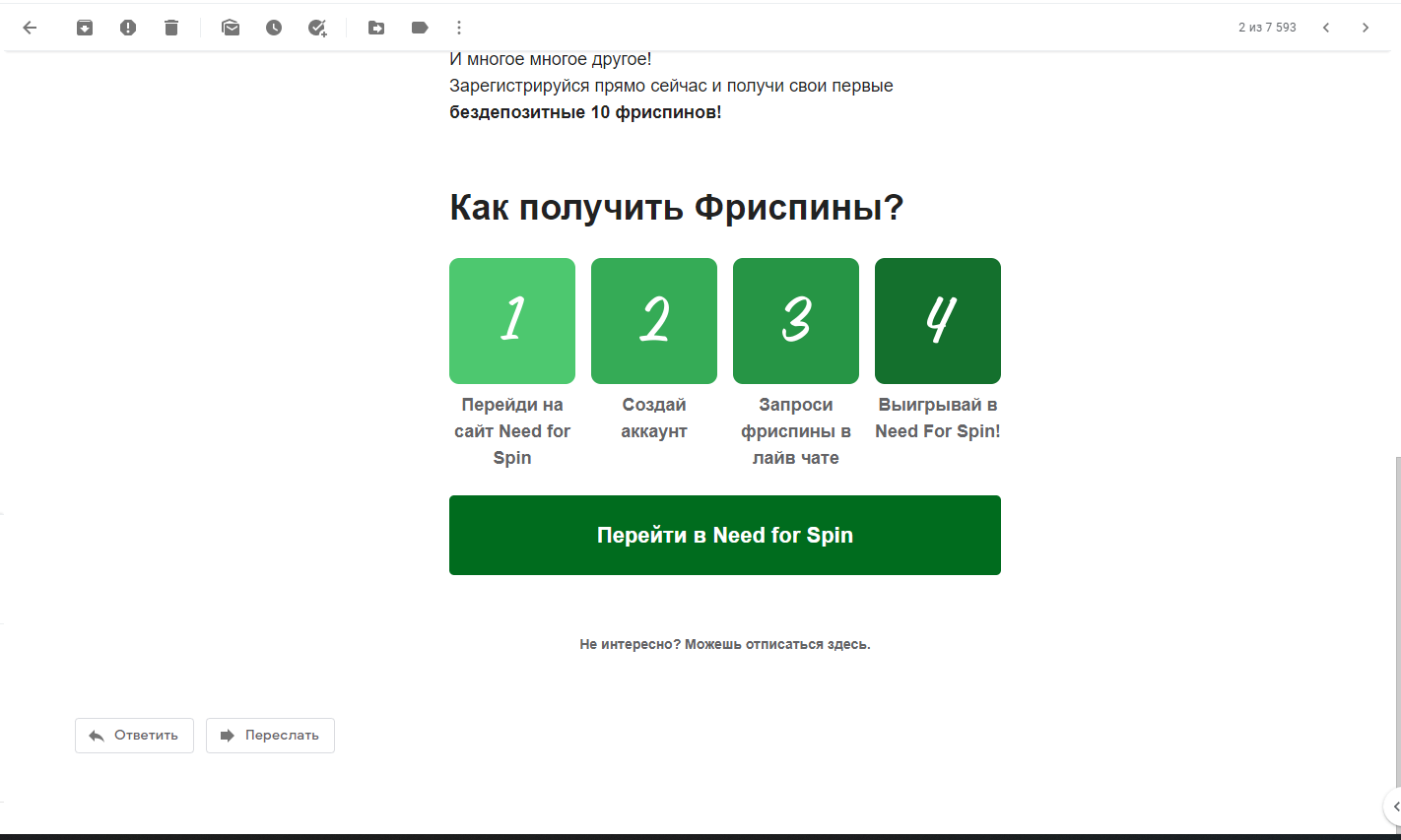Click caption 'Выигрывай в Need For Spin!'
This screenshot has height=840, width=1401.
click(x=938, y=418)
